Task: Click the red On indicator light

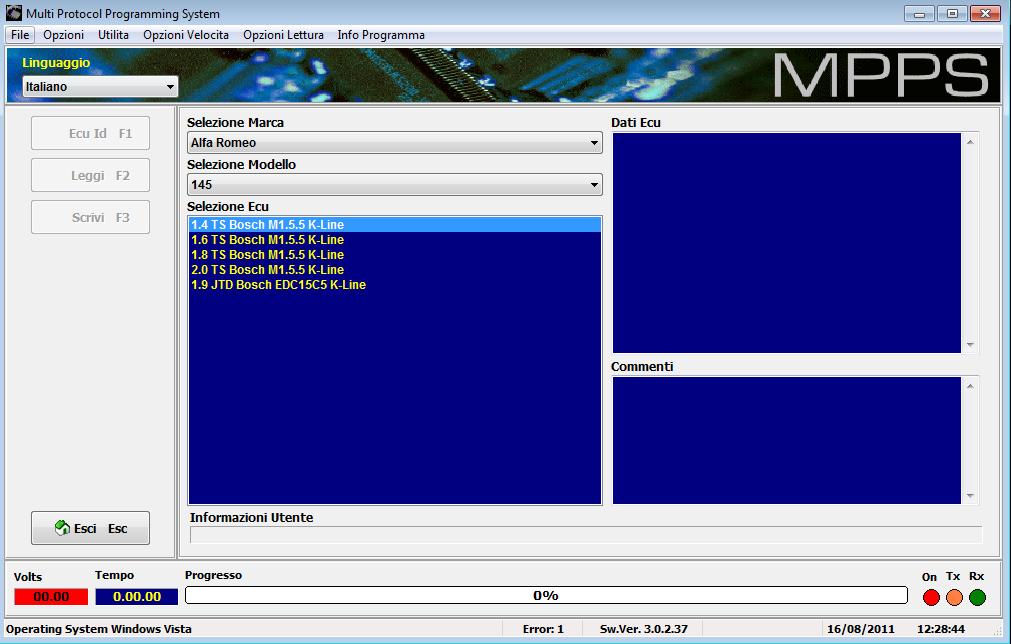Action: pyautogui.click(x=931, y=598)
